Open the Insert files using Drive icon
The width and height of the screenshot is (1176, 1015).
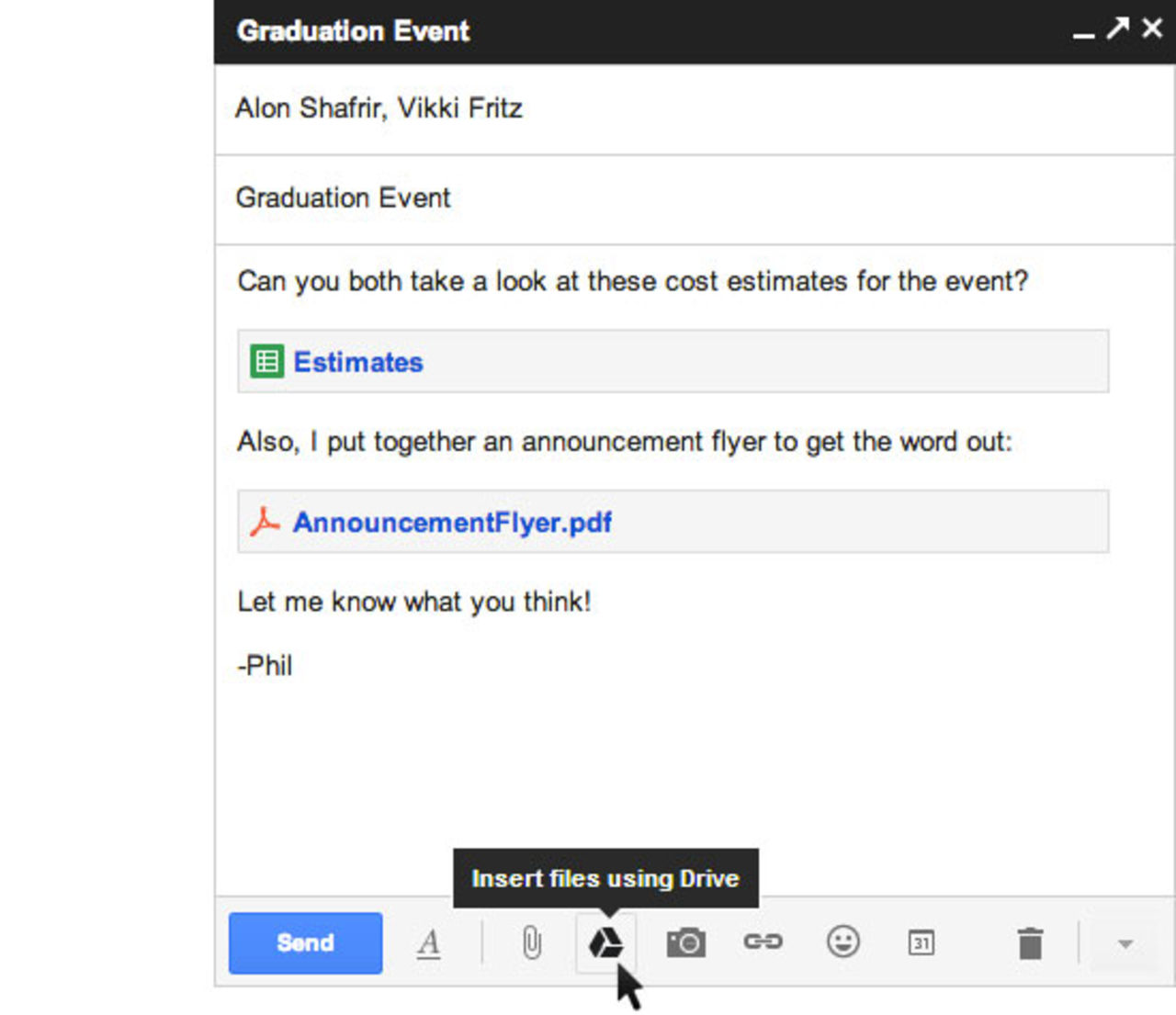pos(606,942)
